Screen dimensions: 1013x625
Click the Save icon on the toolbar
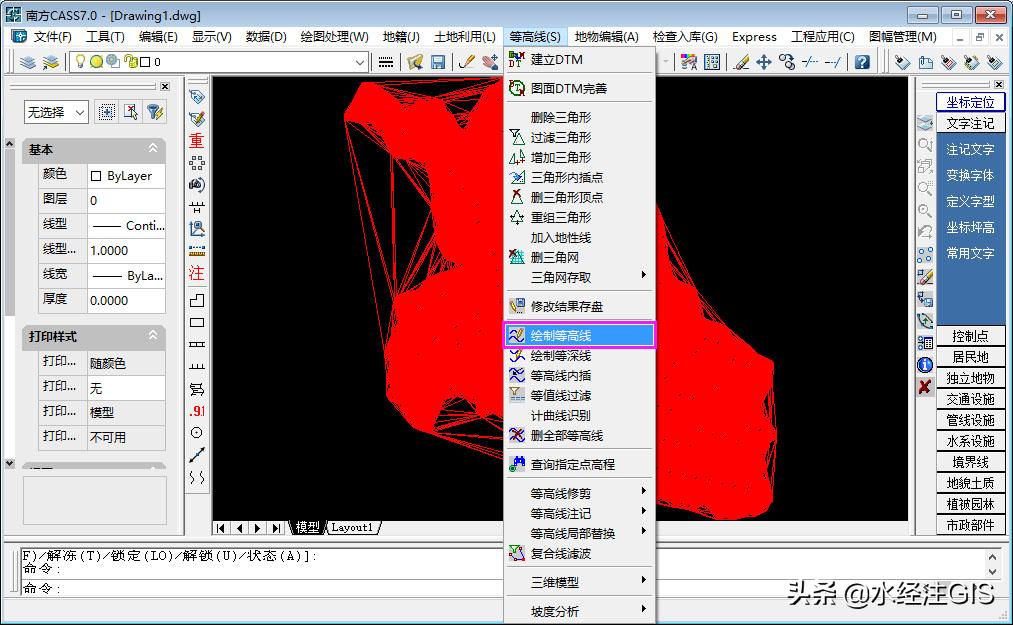tap(438, 62)
